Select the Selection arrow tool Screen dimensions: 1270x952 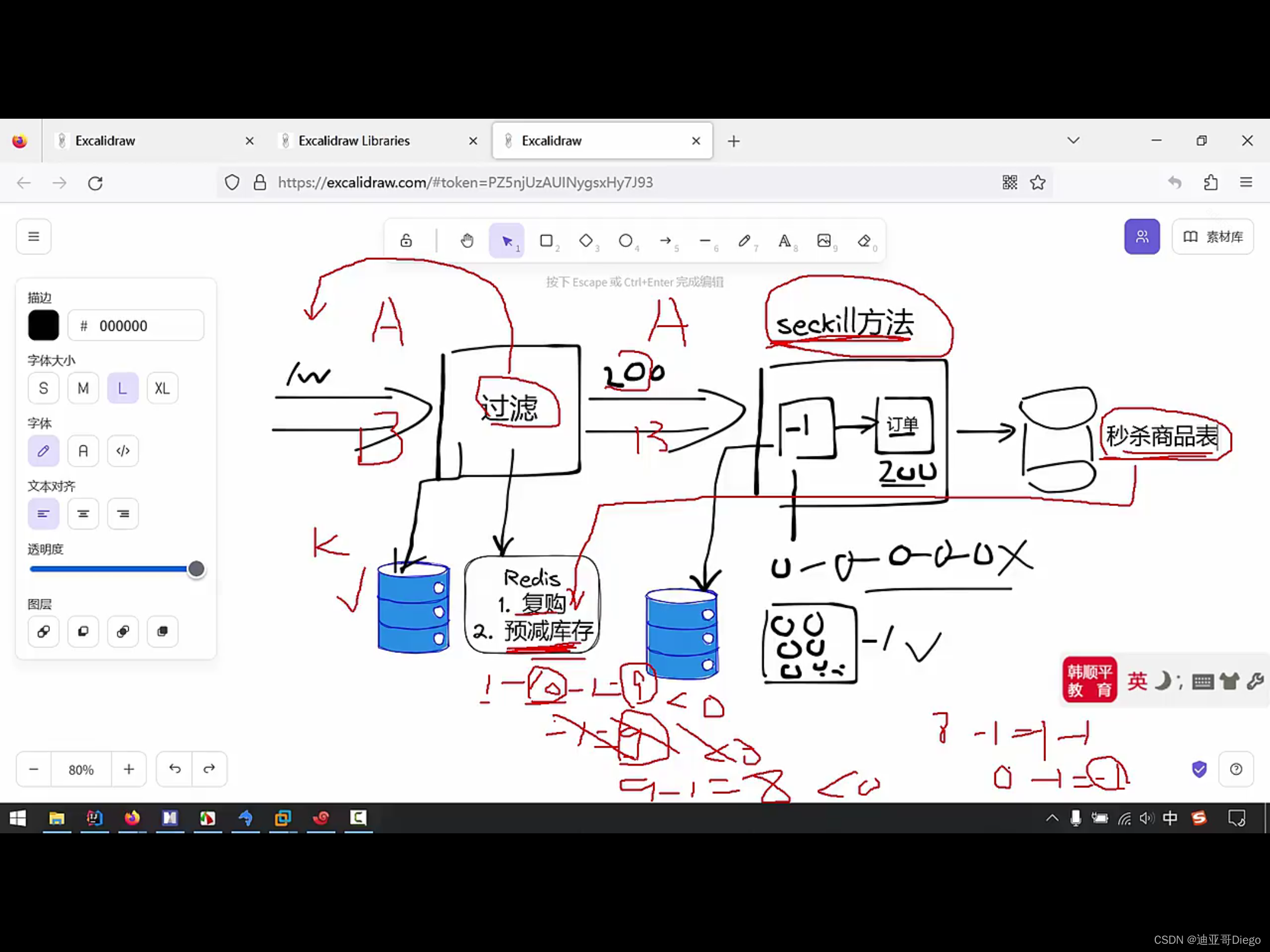click(x=507, y=240)
